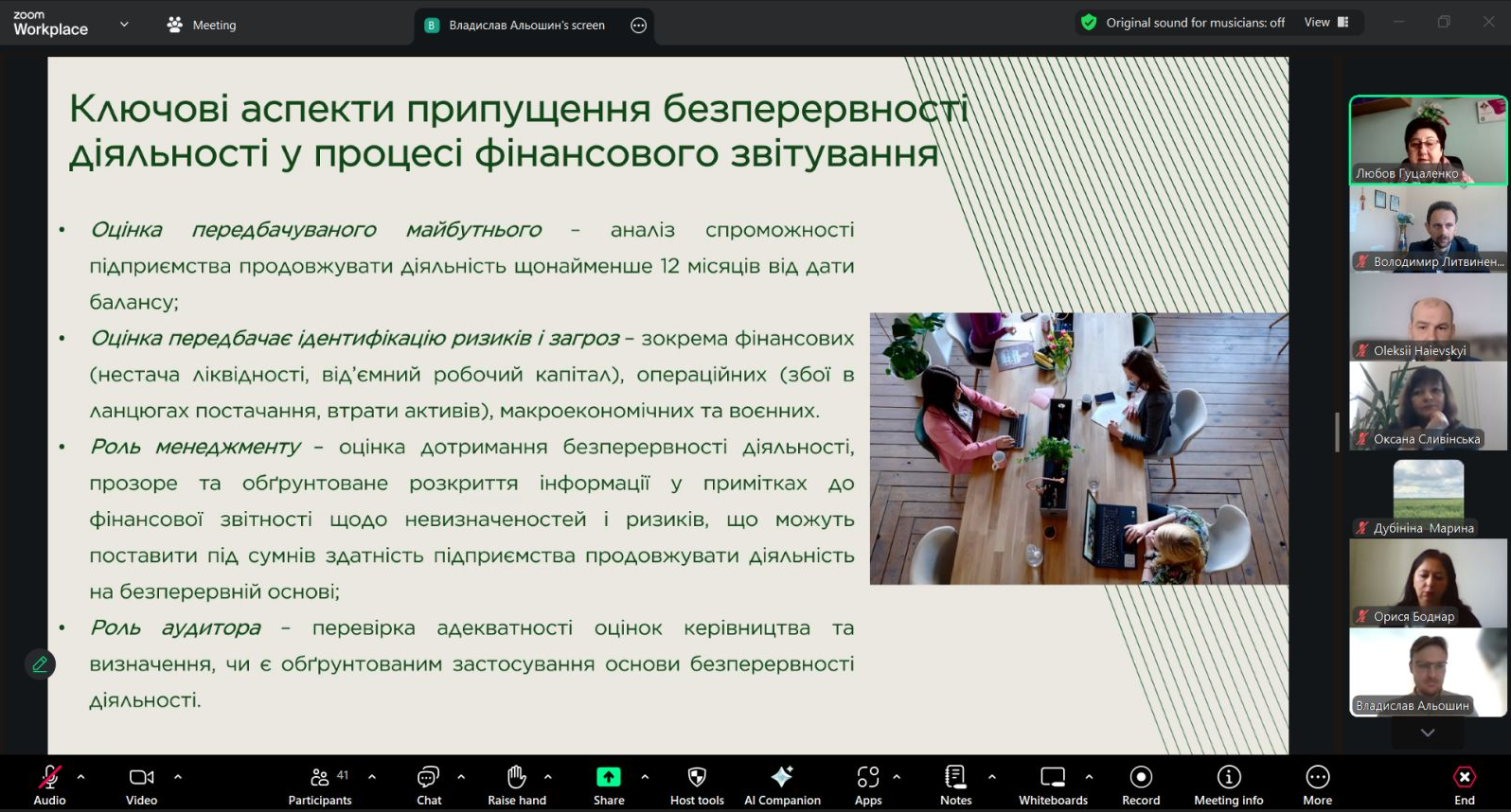Viewport: 1511px width, 812px height.
Task: Click the red End meeting button
Action: coord(1465,785)
